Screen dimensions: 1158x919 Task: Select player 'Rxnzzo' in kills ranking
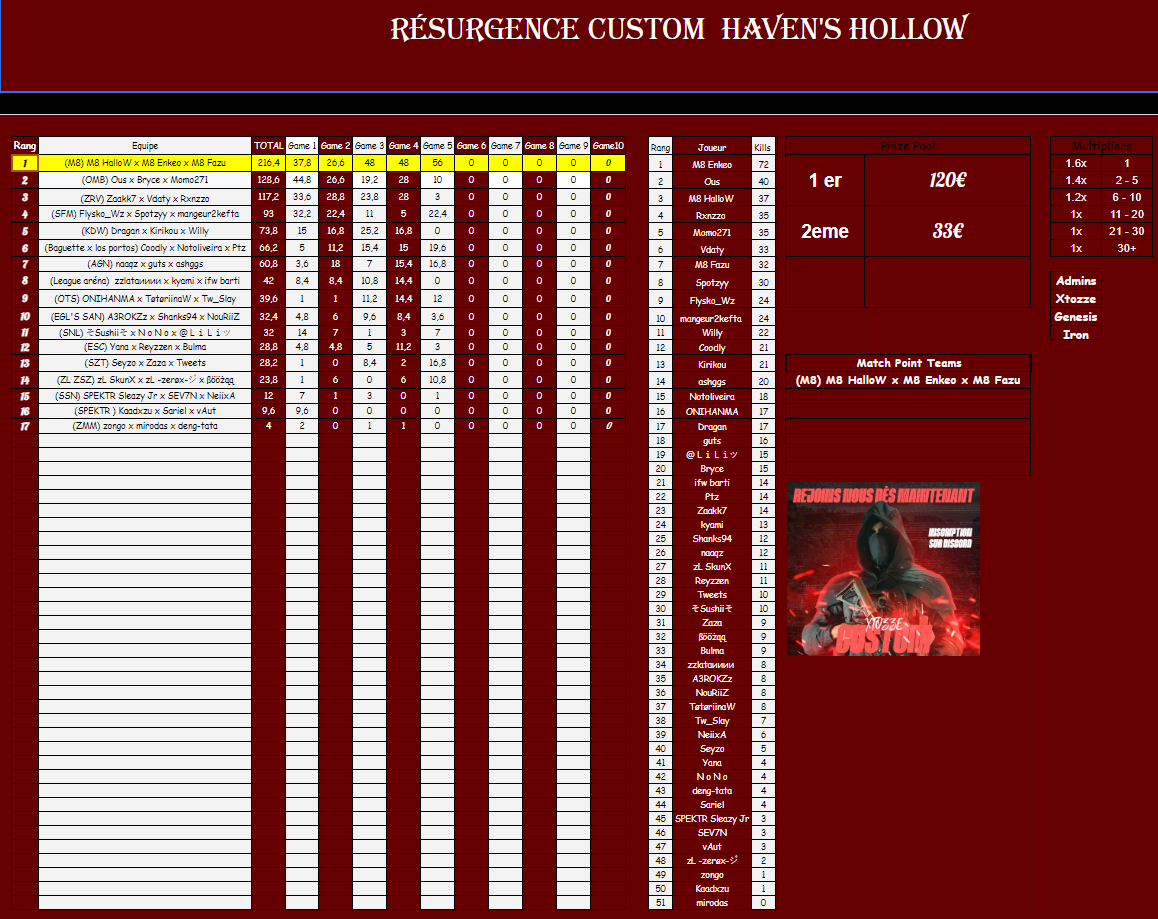(712, 215)
